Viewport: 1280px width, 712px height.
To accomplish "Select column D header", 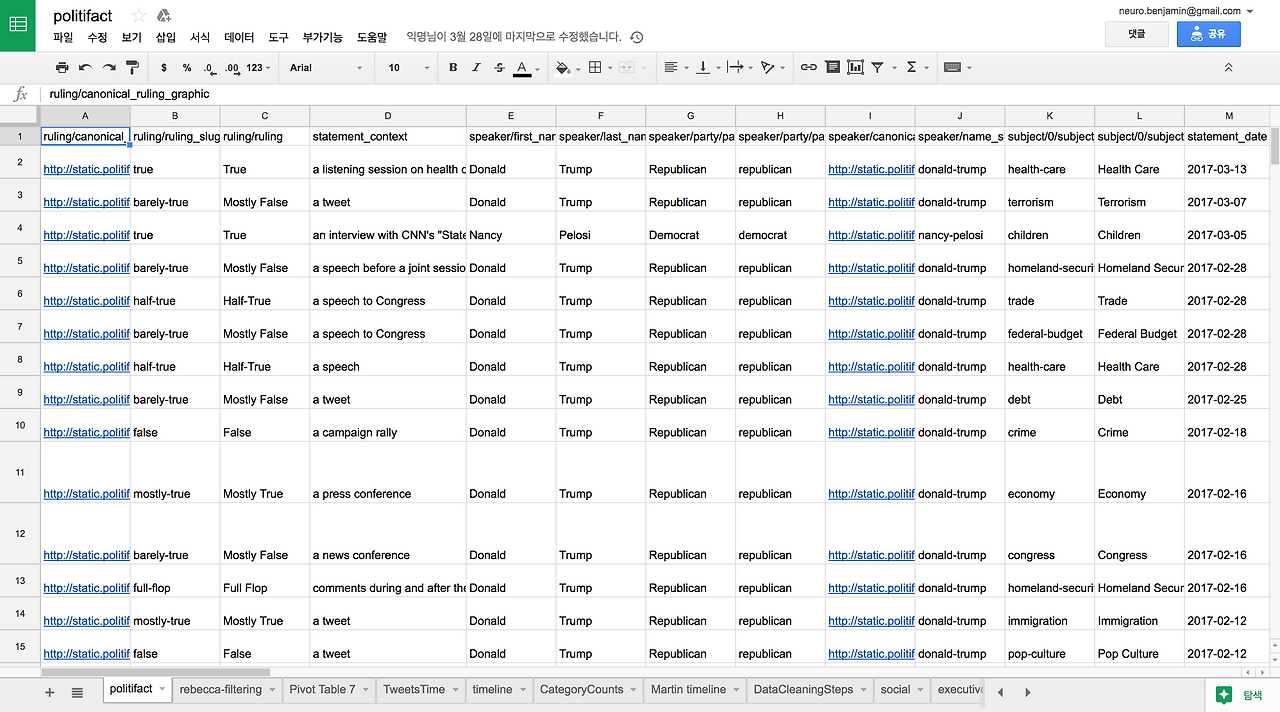I will (388, 116).
